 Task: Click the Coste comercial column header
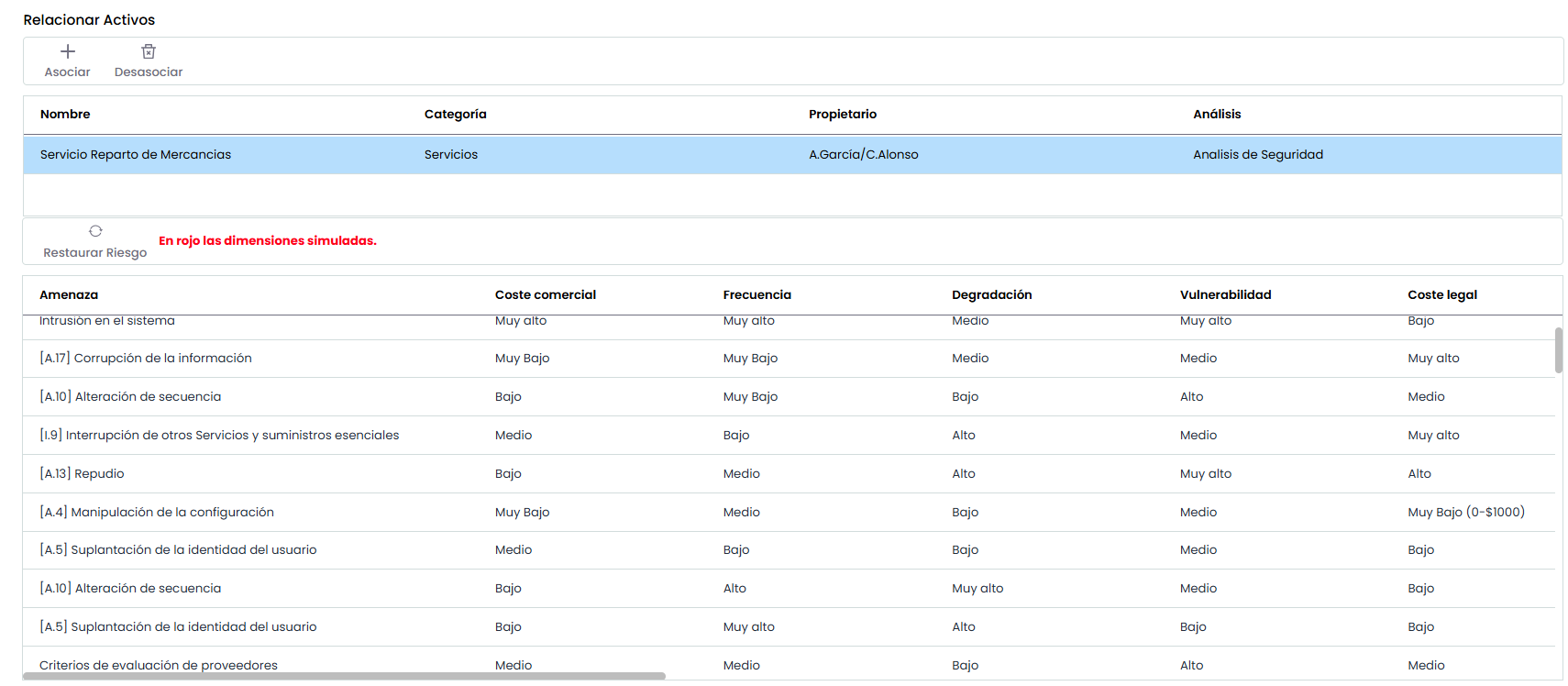click(x=545, y=295)
